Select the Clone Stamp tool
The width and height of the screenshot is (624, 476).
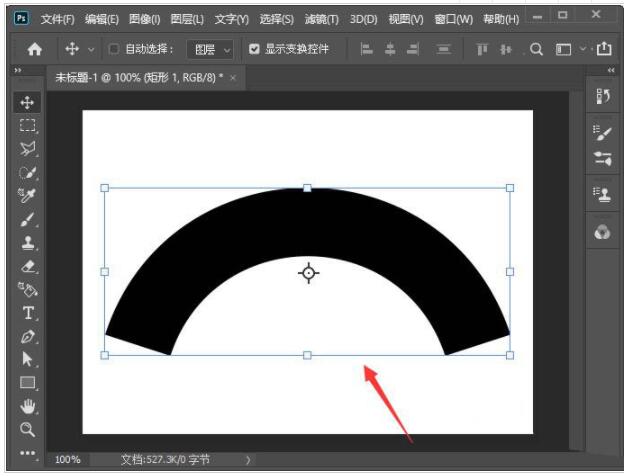click(x=27, y=242)
